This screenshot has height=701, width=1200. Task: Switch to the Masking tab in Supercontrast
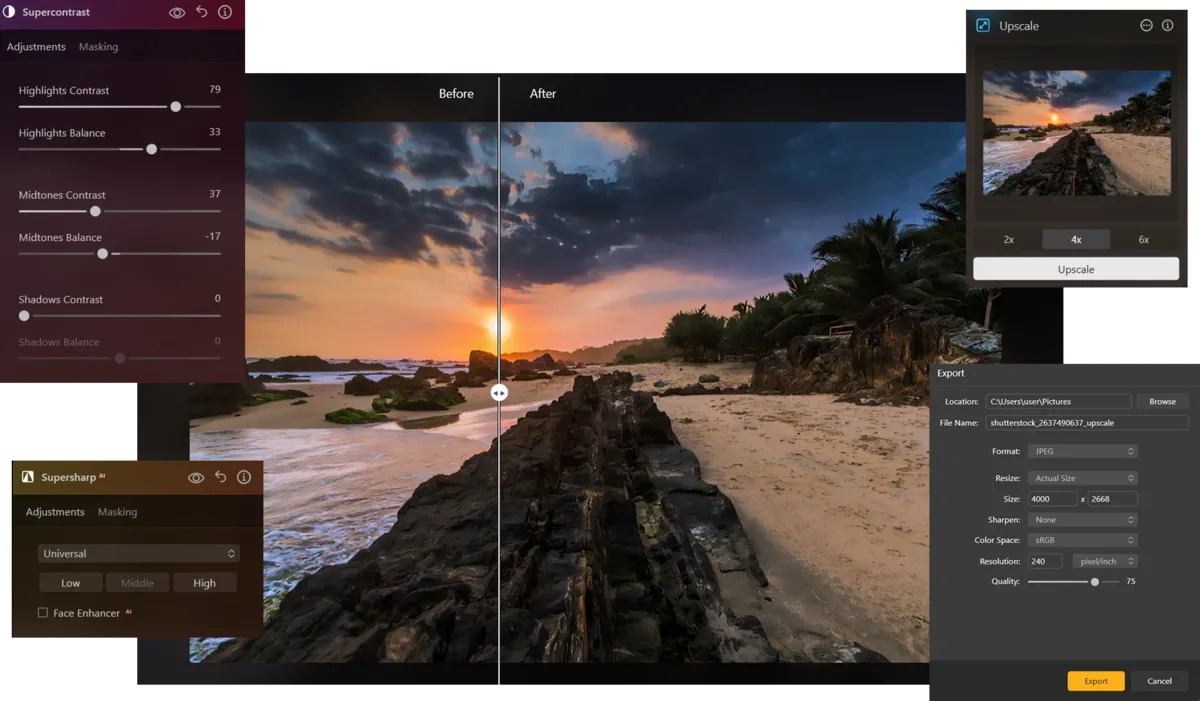click(x=98, y=46)
